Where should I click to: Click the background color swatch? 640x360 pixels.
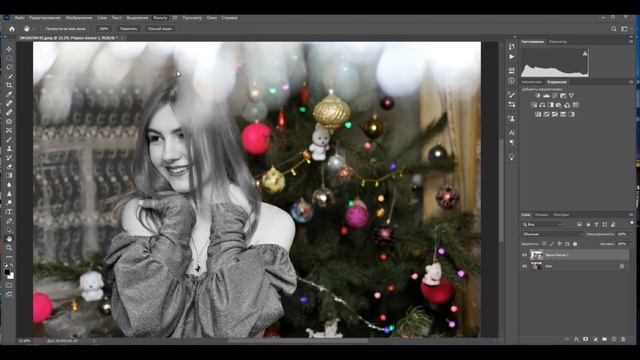pos(11,276)
